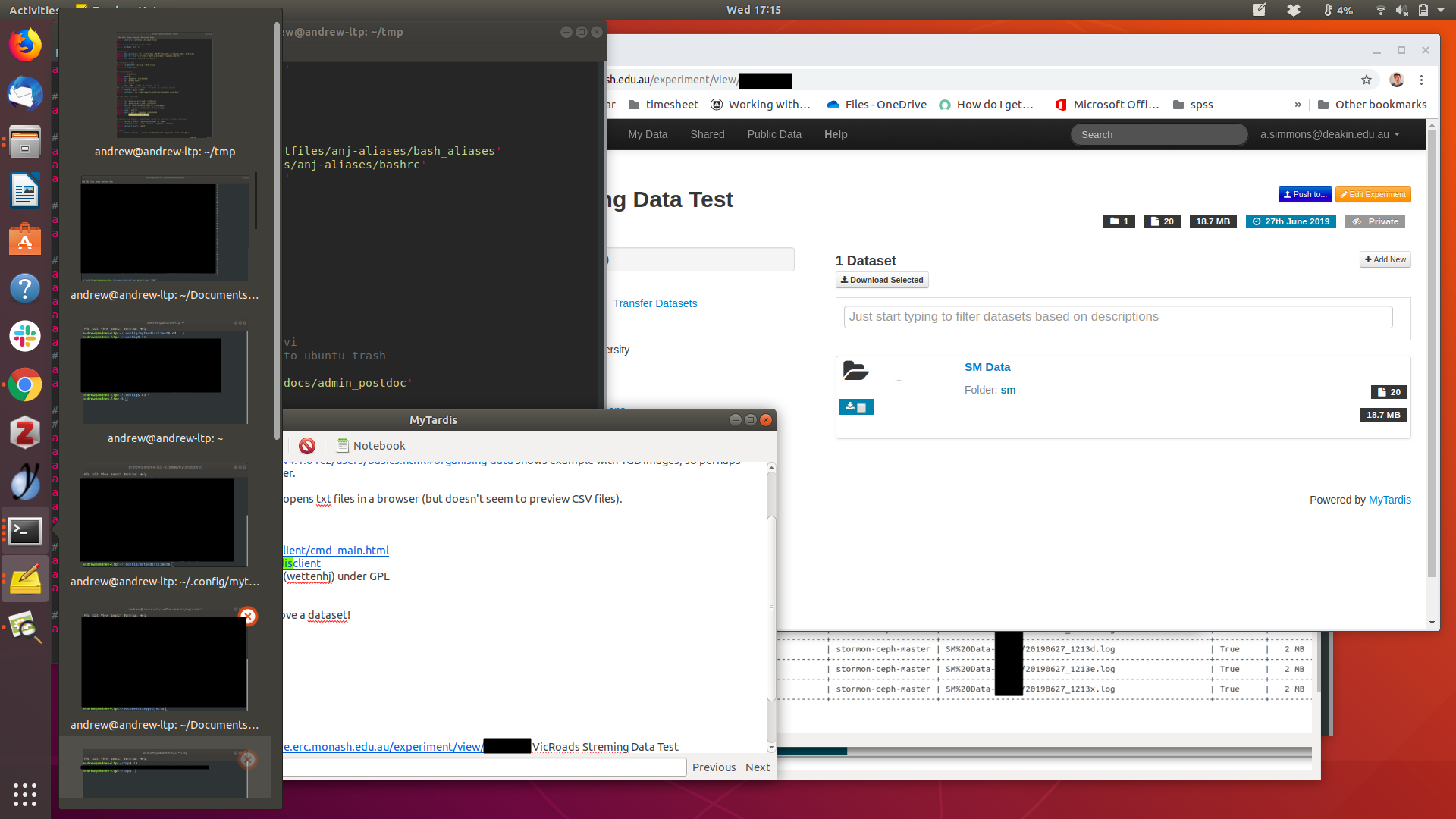Expand hidden bookmarks with the chevron

pyautogui.click(x=1298, y=105)
